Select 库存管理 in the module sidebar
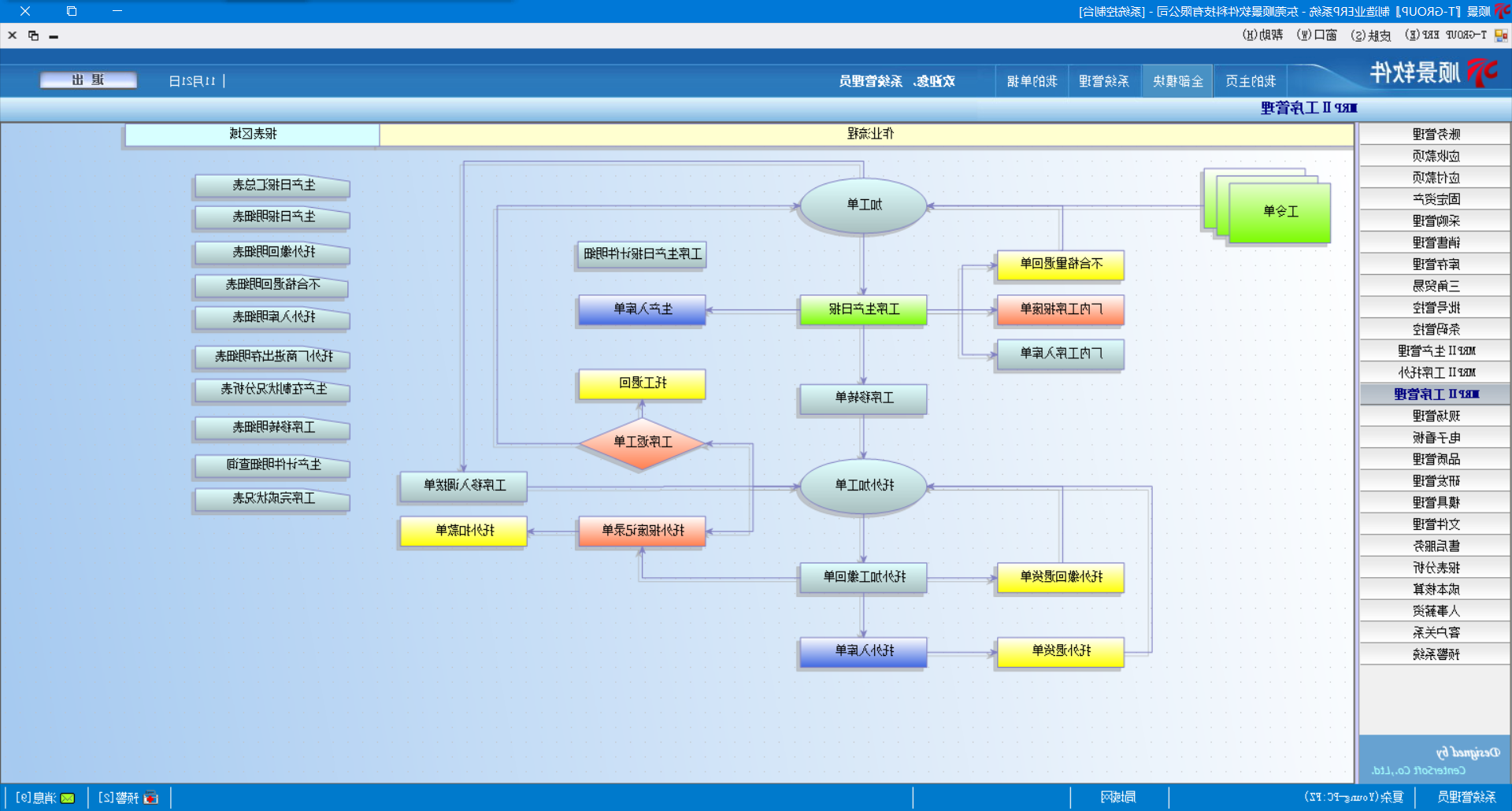This screenshot has height=811, width=1512. tap(1435, 265)
